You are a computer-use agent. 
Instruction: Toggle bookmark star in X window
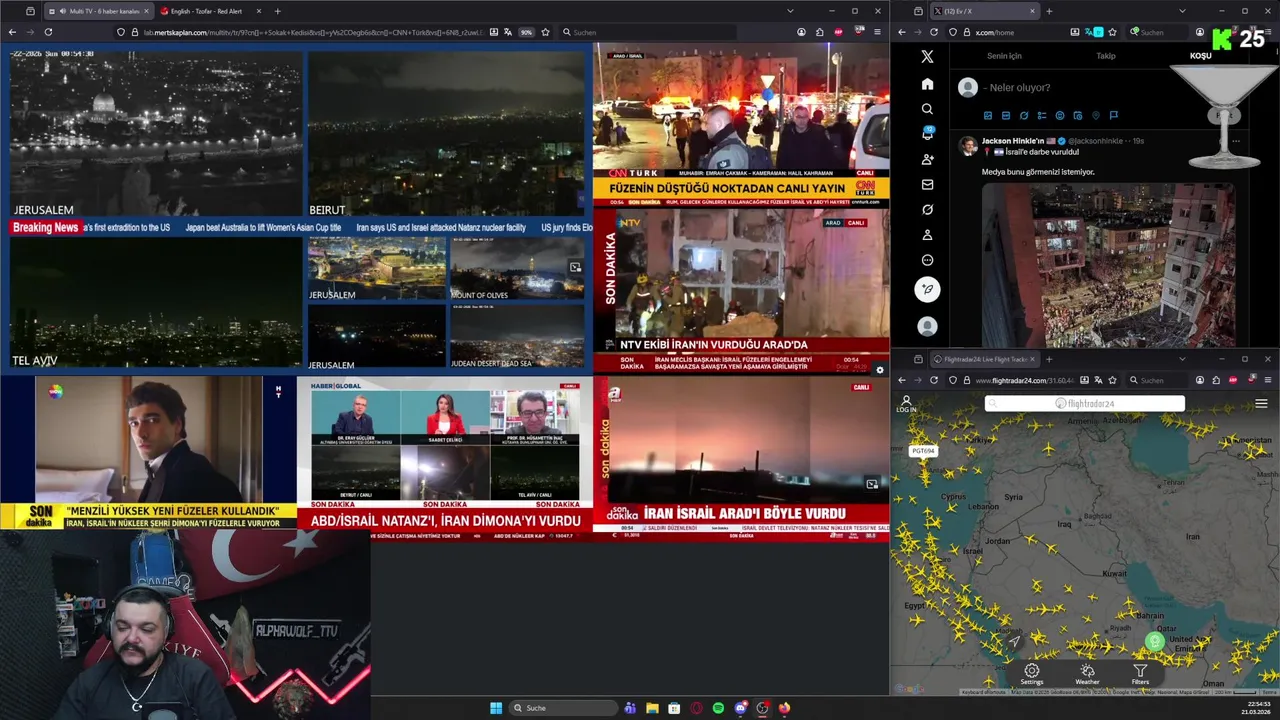[1112, 32]
